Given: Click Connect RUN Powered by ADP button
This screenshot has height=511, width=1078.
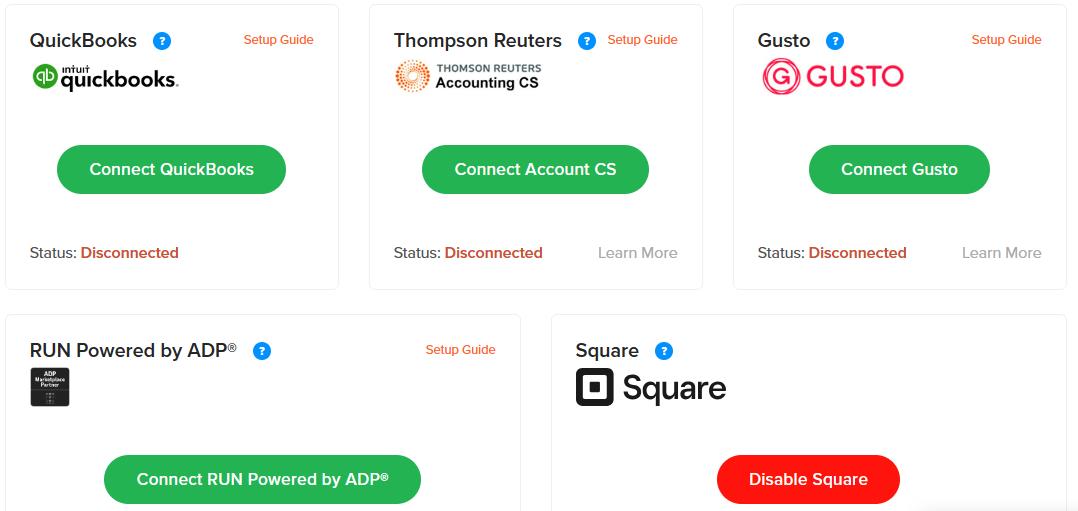Looking at the screenshot, I should (x=262, y=479).
